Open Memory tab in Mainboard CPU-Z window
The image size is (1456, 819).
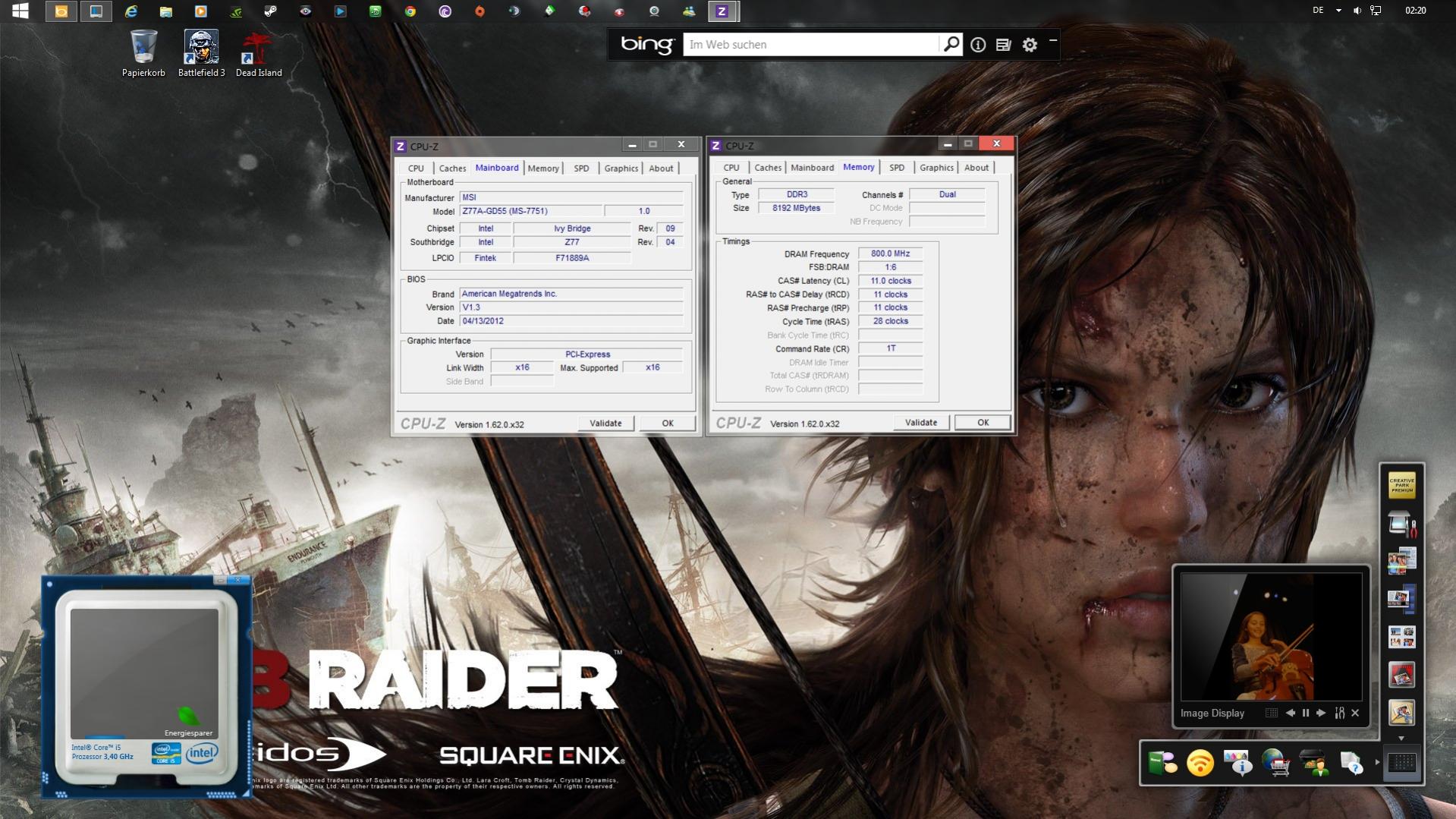pyautogui.click(x=543, y=169)
